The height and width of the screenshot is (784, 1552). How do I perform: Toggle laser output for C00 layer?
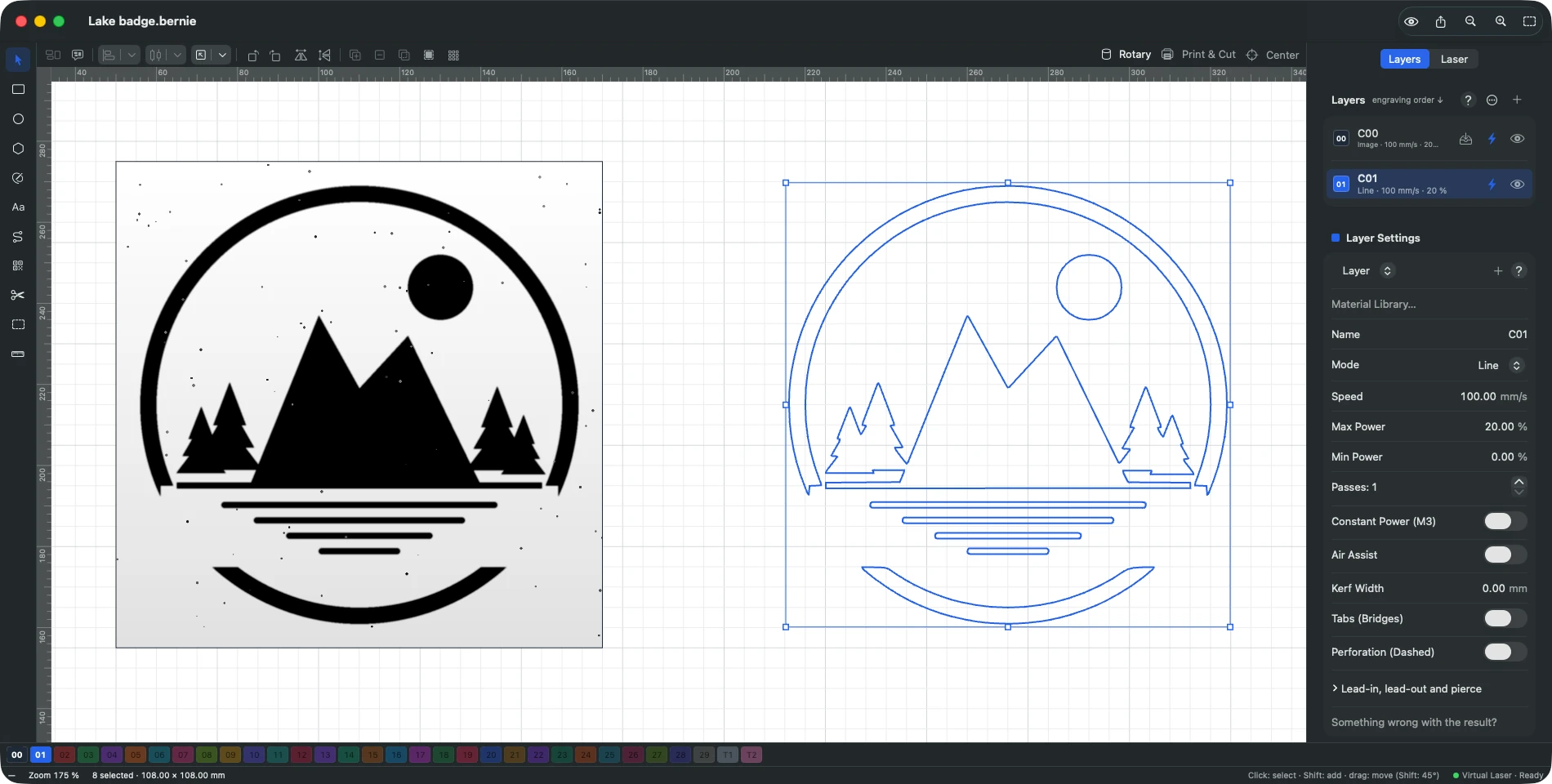(1492, 139)
